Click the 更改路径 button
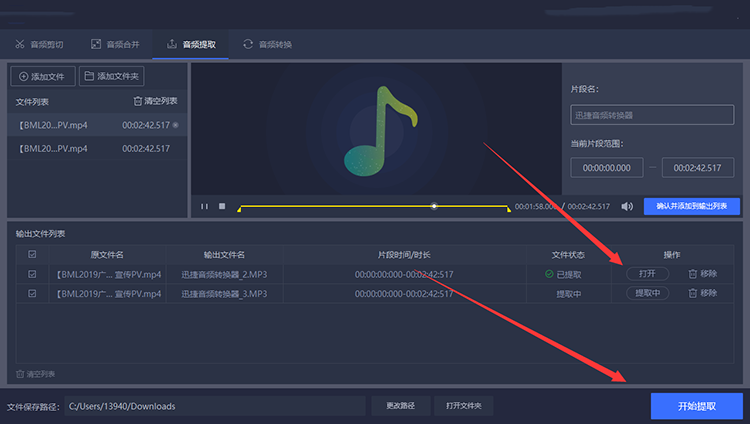 [401, 406]
